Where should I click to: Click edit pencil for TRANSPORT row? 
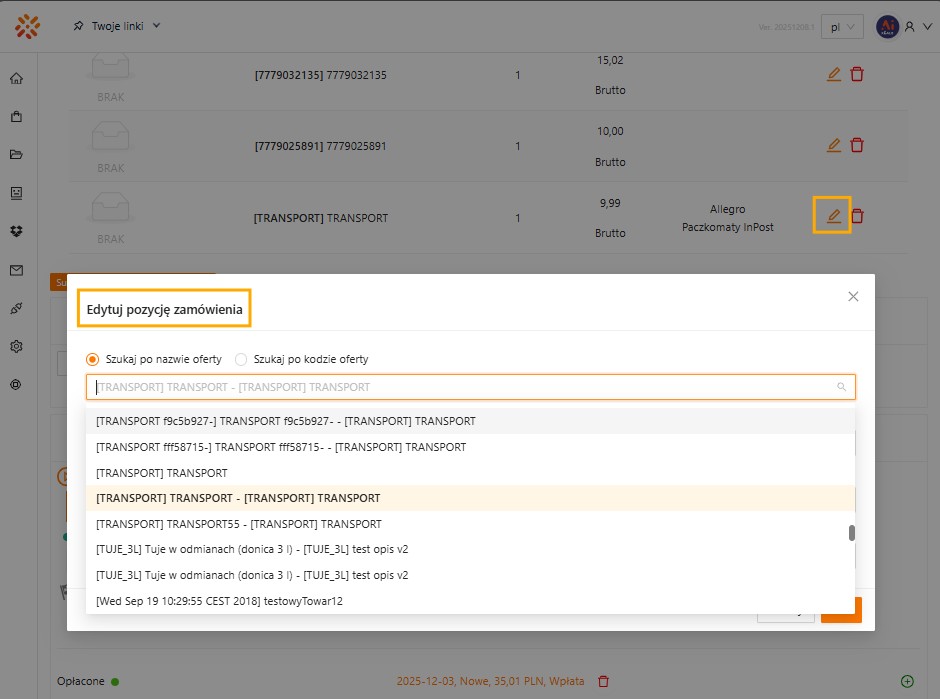pos(833,215)
